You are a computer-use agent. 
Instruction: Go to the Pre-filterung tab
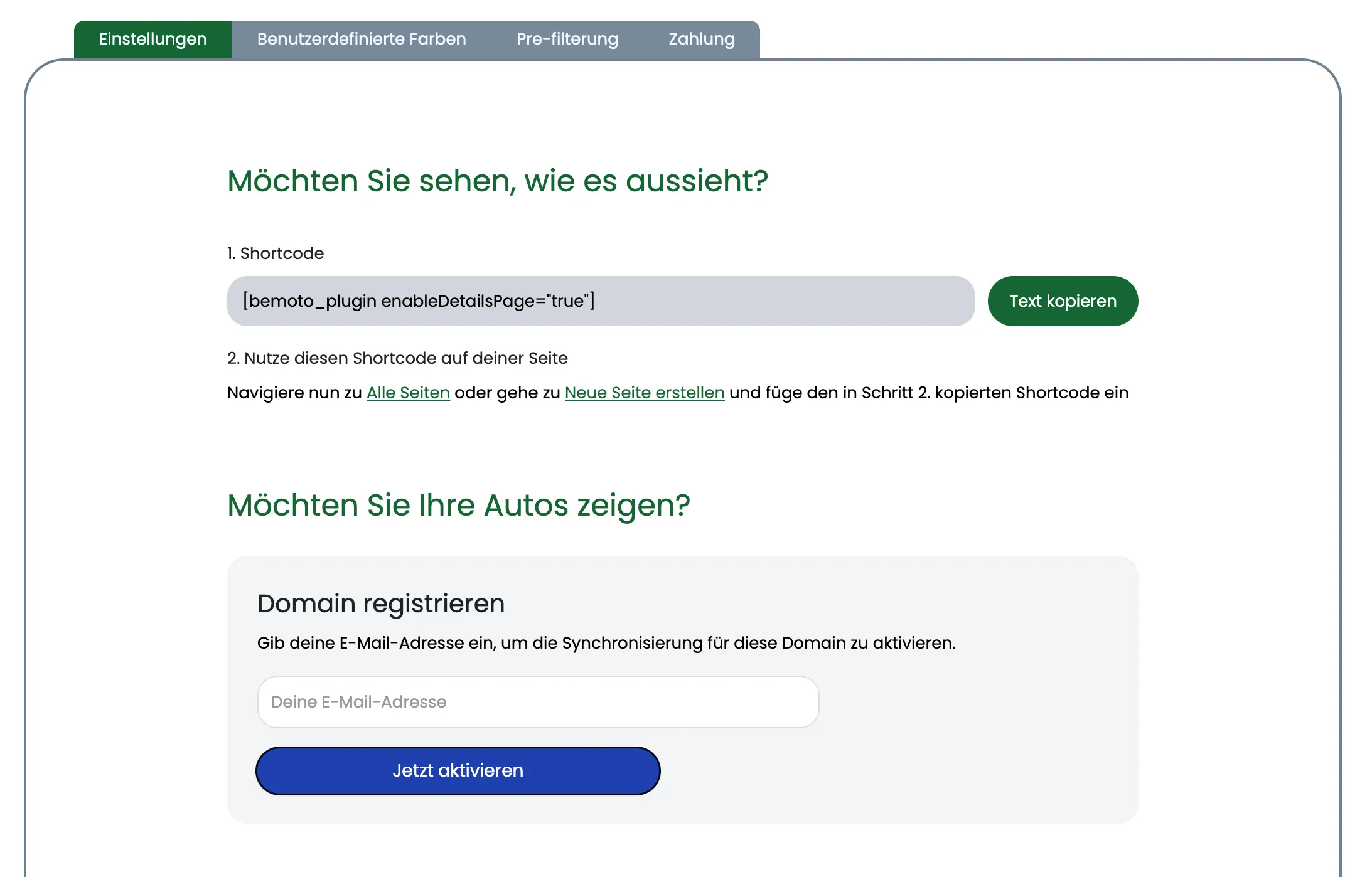pyautogui.click(x=567, y=39)
